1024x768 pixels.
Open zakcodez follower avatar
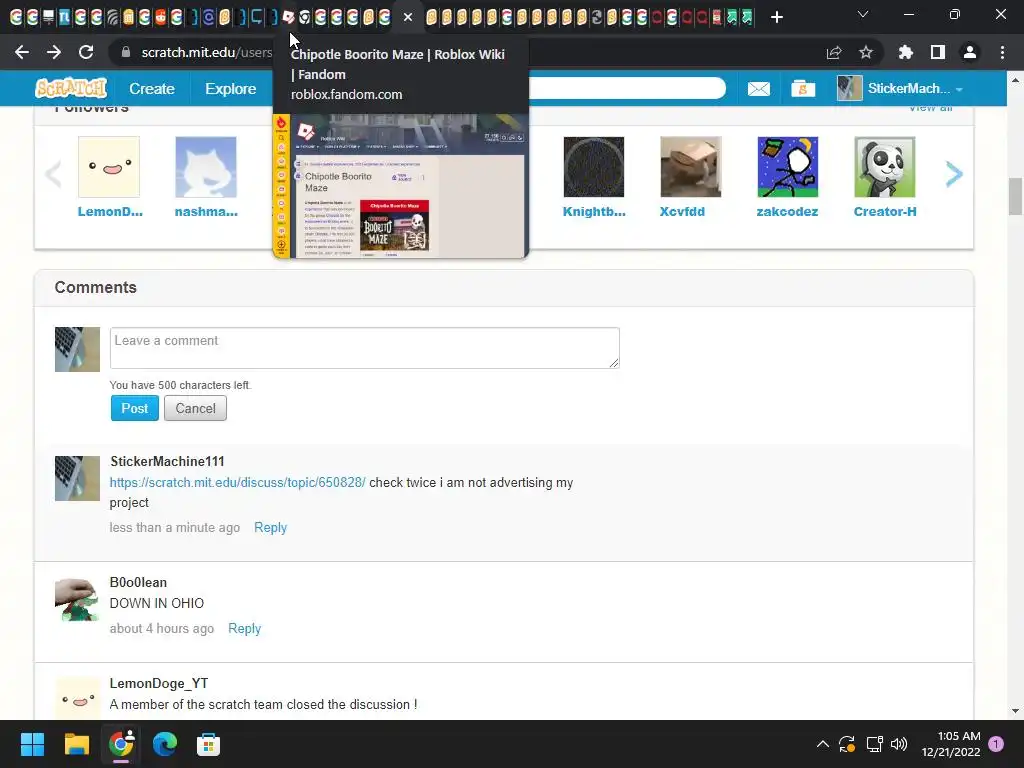(x=788, y=167)
